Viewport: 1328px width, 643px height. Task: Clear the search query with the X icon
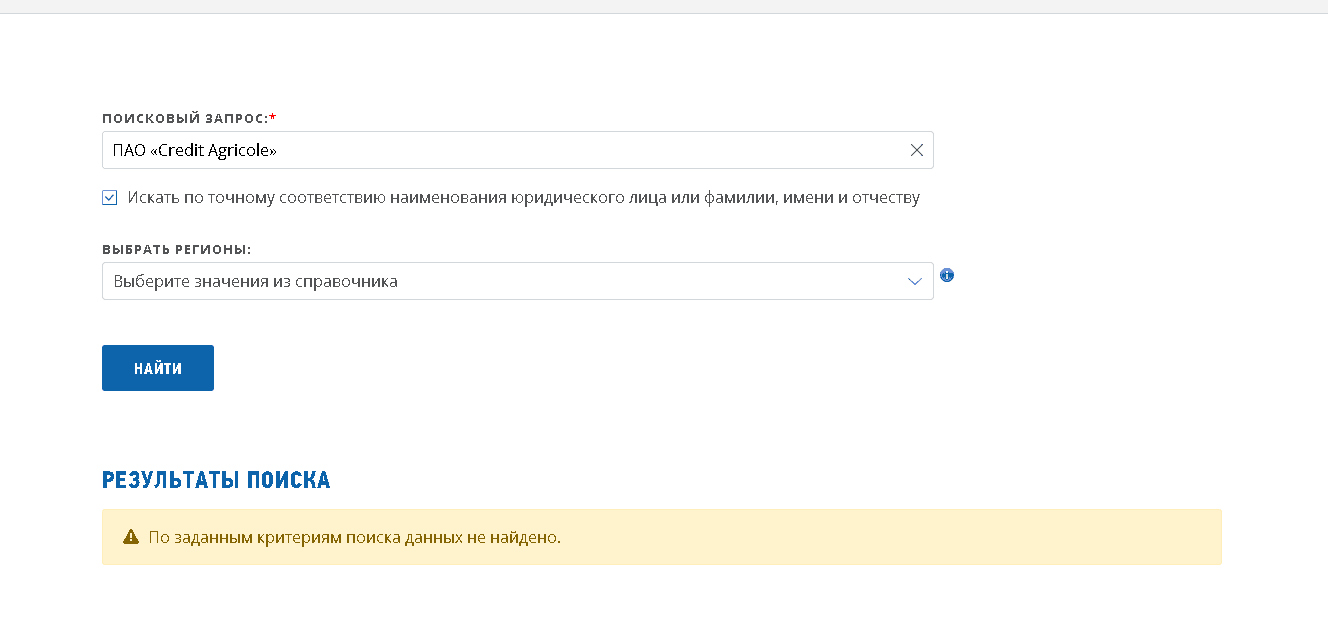[x=916, y=150]
